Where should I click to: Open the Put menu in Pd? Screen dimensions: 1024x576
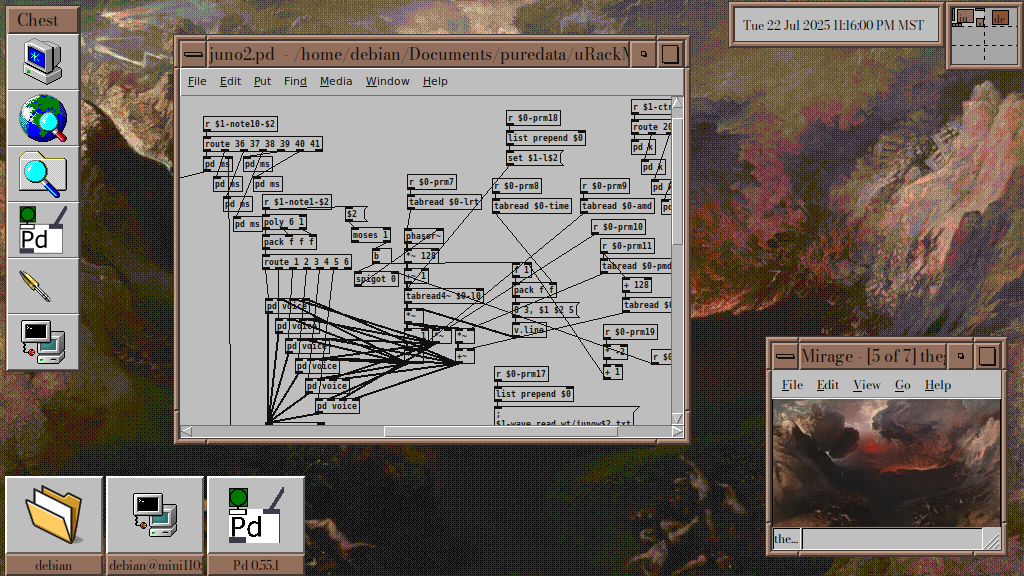[262, 81]
